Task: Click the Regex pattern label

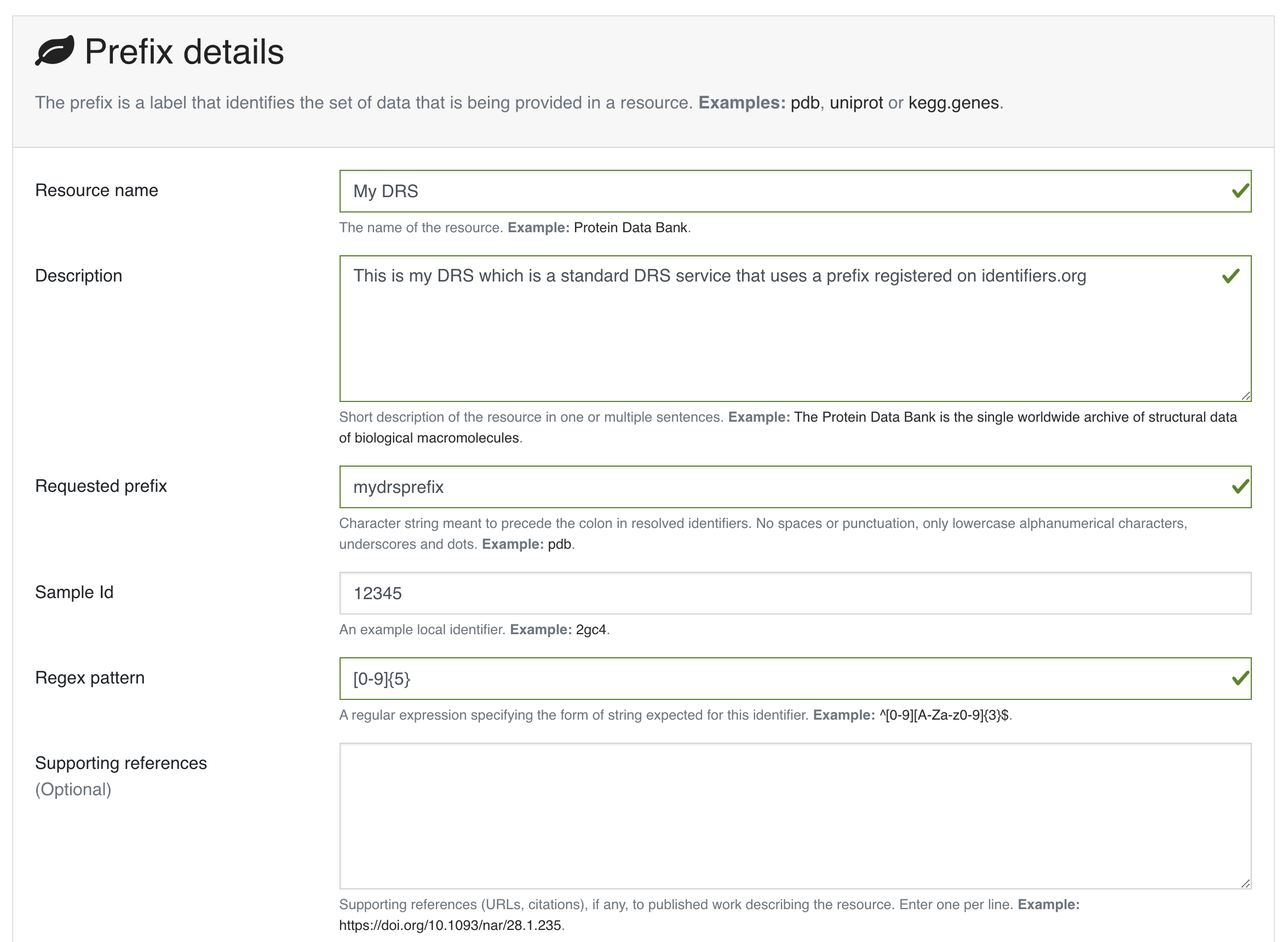Action: [x=90, y=677]
